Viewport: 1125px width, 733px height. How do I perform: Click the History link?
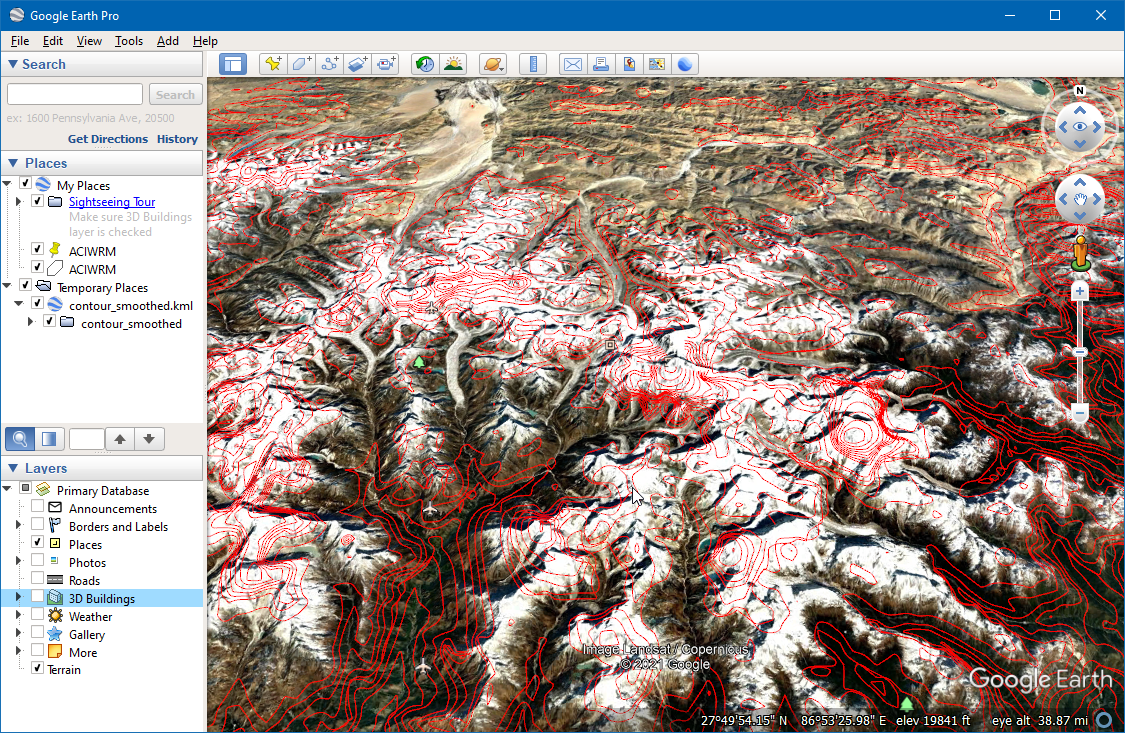[177, 139]
